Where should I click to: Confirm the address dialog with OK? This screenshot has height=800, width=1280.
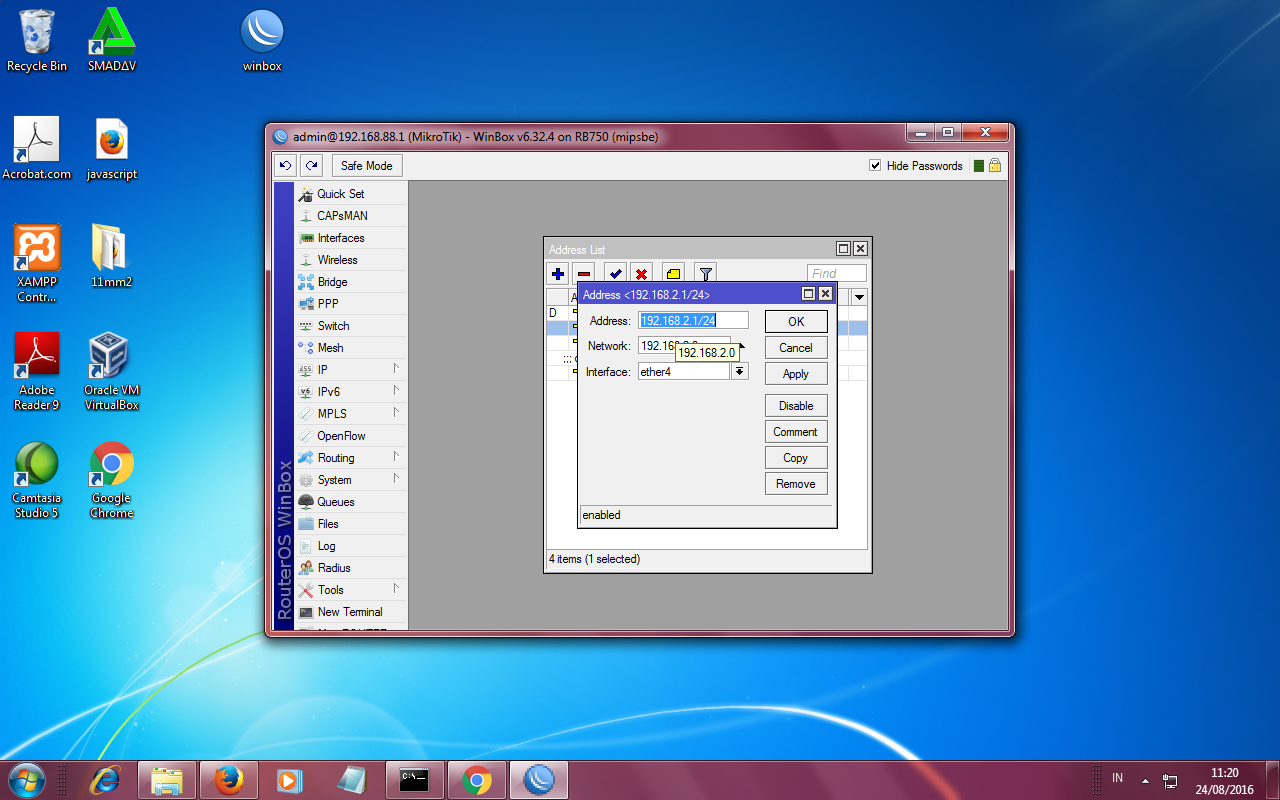pyautogui.click(x=796, y=322)
